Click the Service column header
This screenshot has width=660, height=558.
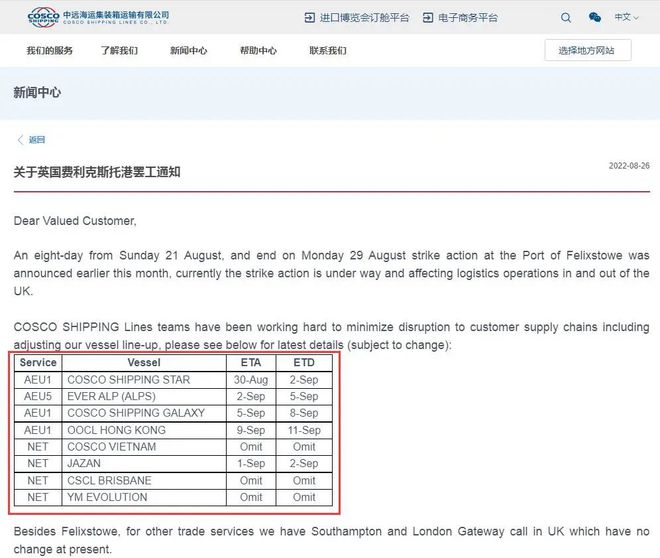point(38,363)
